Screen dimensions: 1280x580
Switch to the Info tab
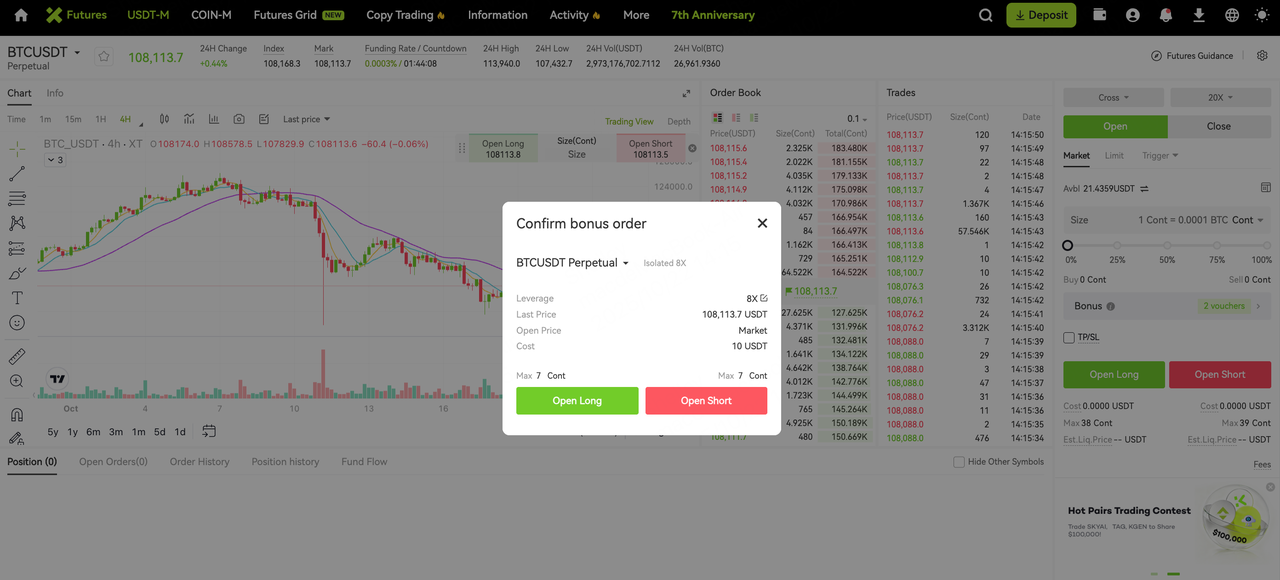click(x=55, y=93)
